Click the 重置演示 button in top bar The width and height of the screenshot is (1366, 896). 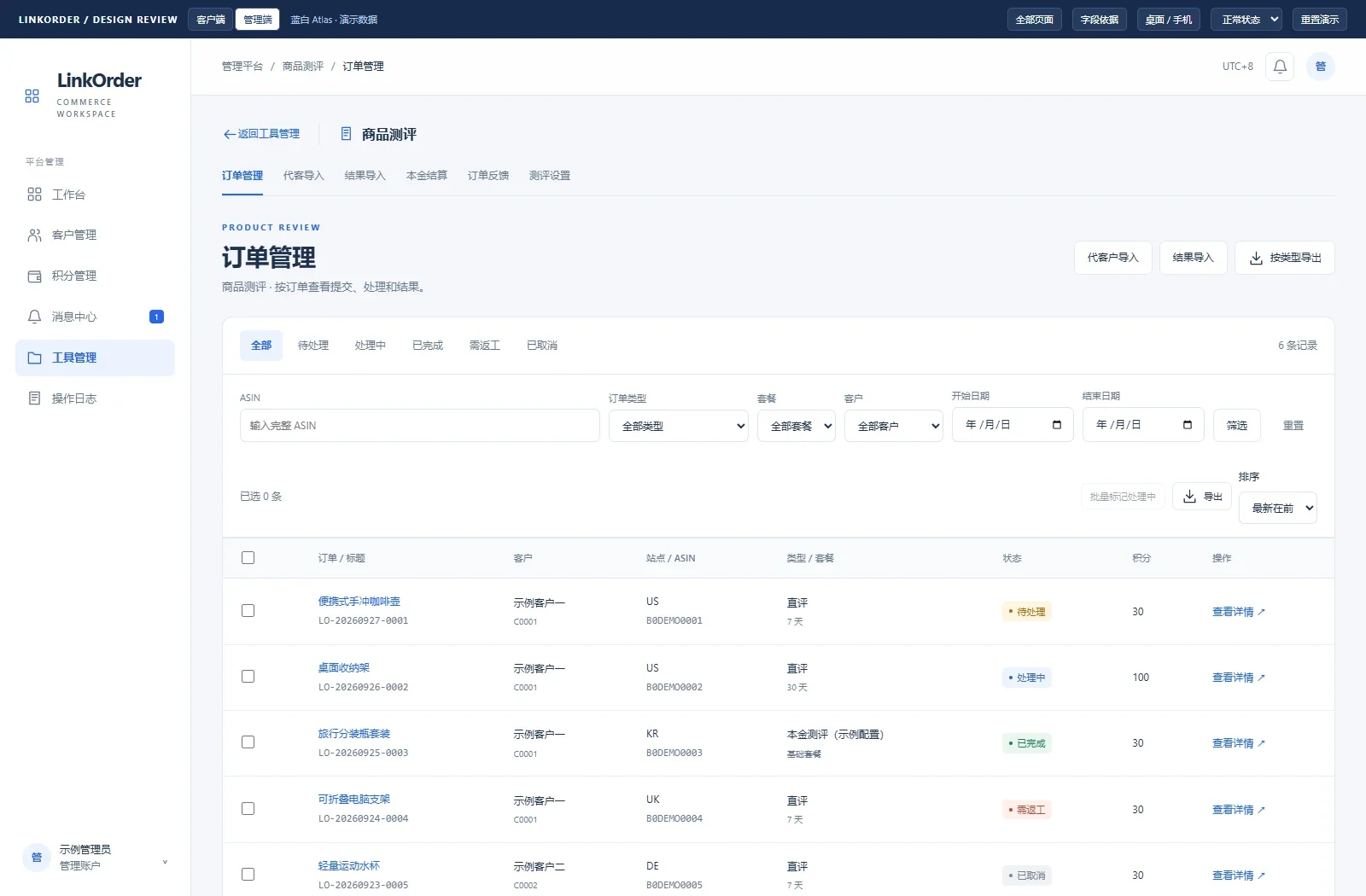pyautogui.click(x=1320, y=20)
